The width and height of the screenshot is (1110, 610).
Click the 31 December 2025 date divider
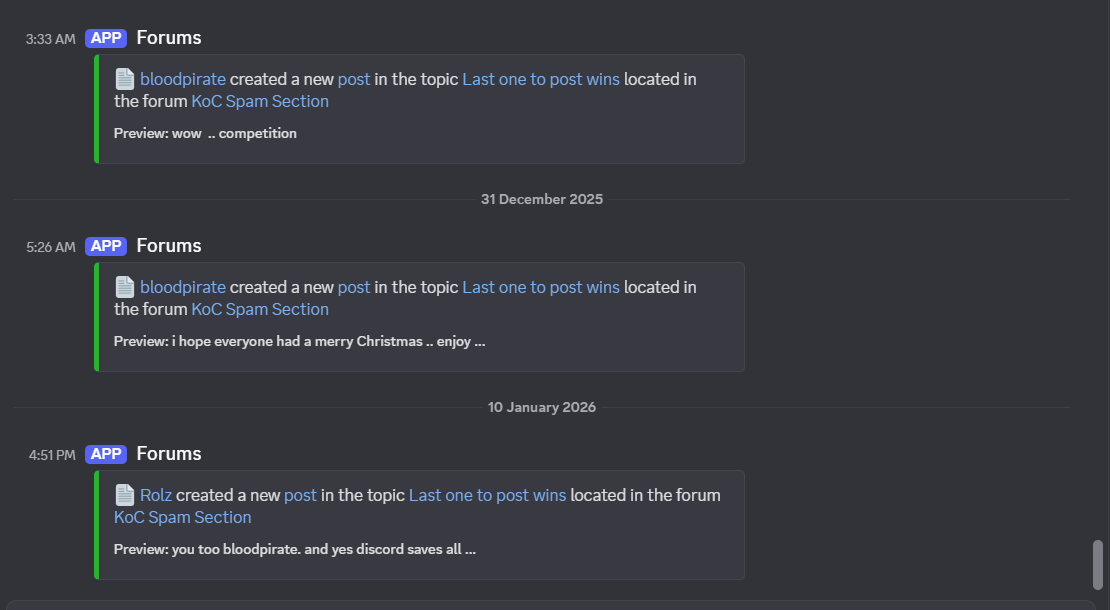542,199
